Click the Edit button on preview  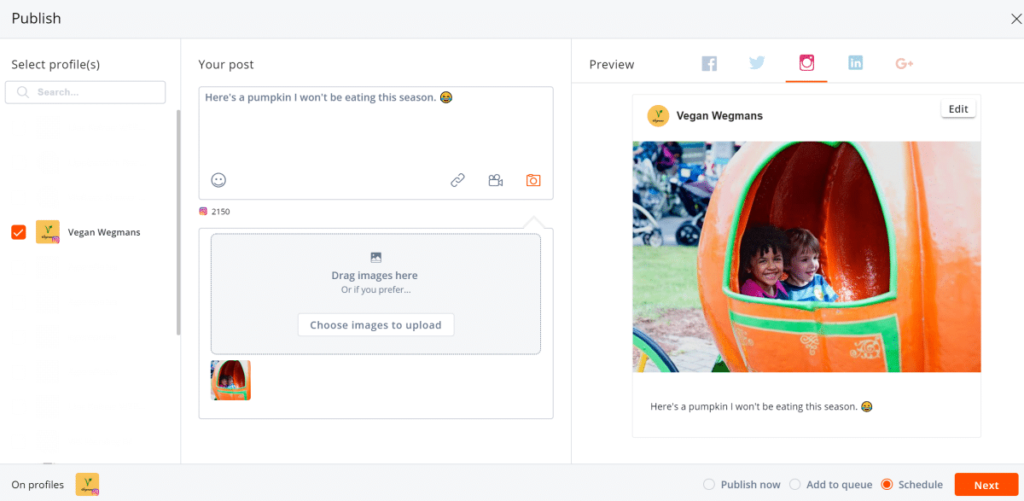[x=958, y=109]
